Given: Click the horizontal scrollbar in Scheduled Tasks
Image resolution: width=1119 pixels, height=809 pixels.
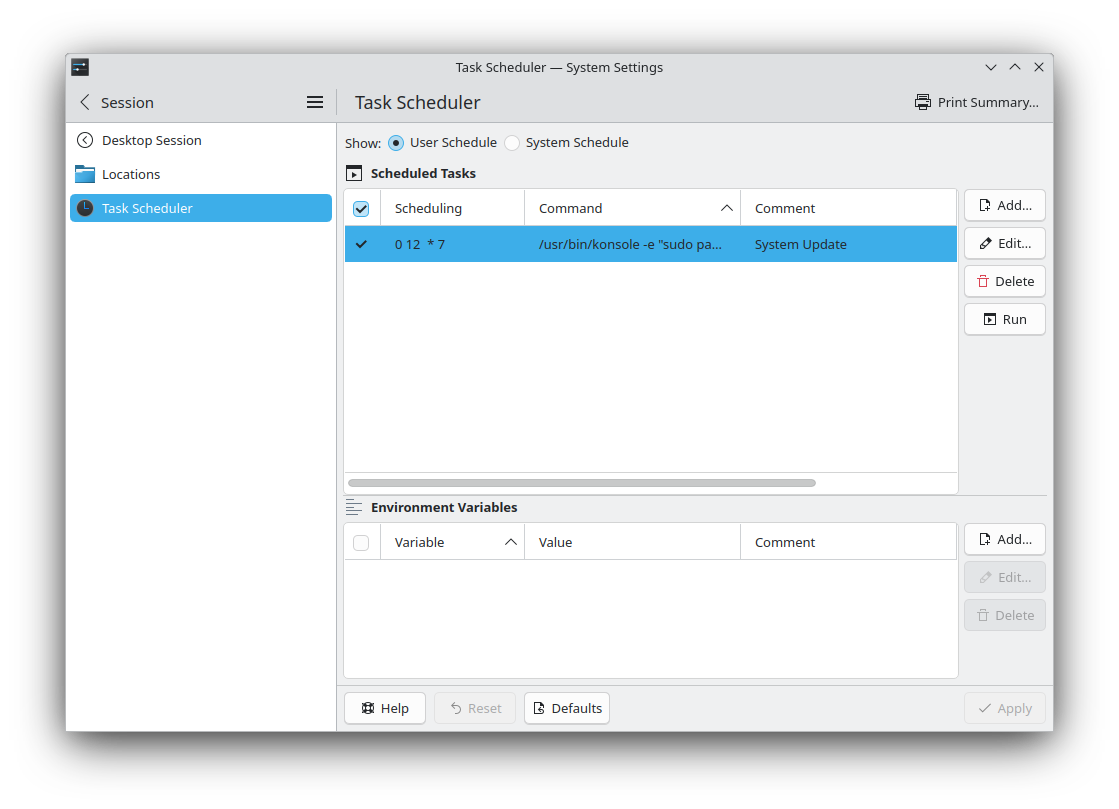Looking at the screenshot, I should (581, 483).
